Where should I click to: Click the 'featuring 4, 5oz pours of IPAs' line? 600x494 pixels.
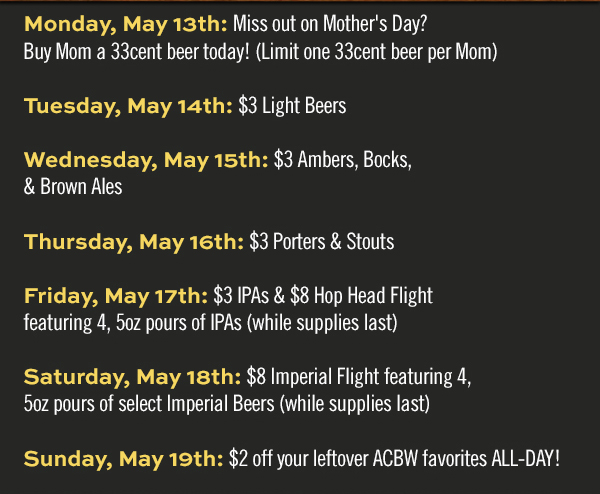pyautogui.click(x=133, y=323)
